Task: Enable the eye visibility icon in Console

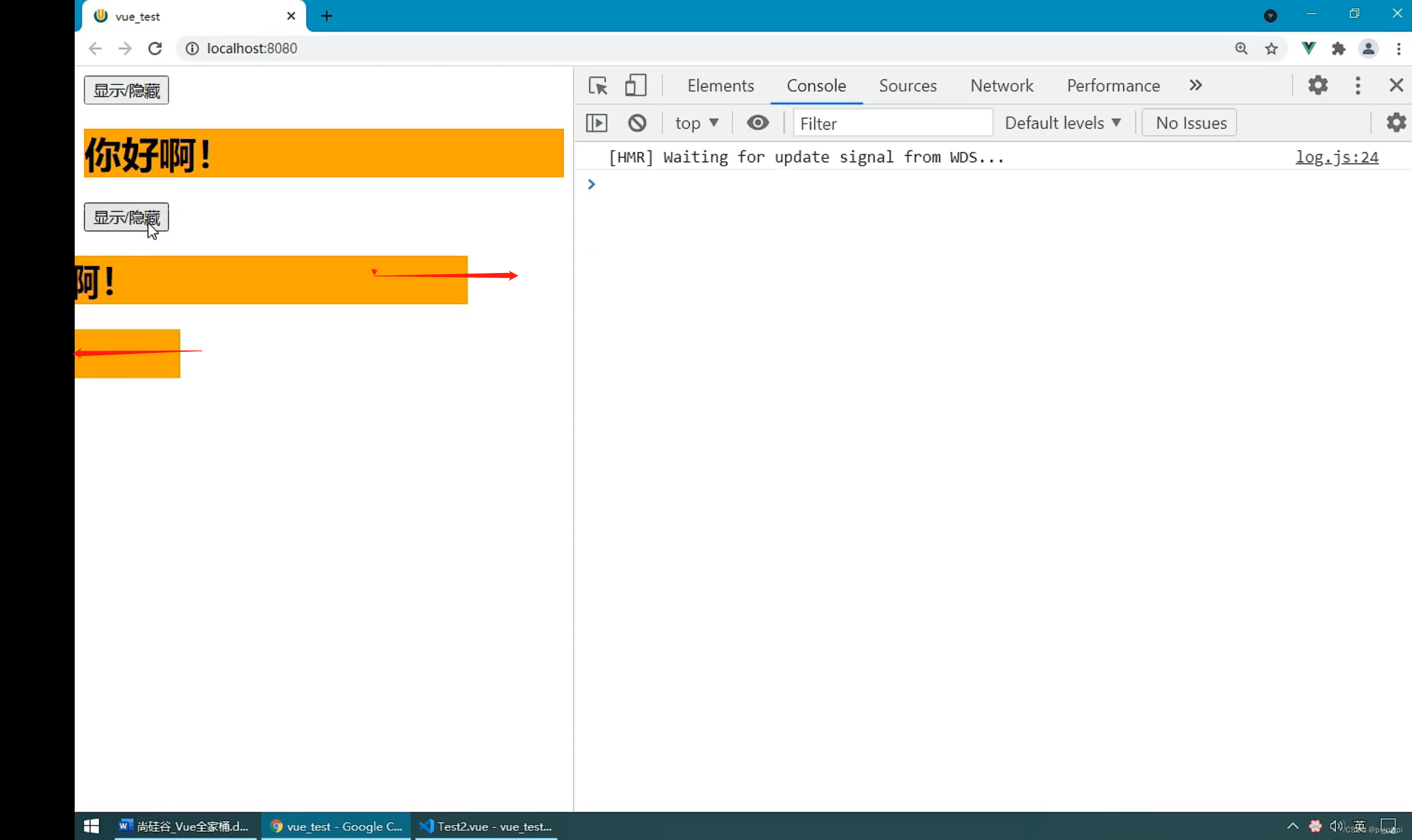Action: point(757,123)
